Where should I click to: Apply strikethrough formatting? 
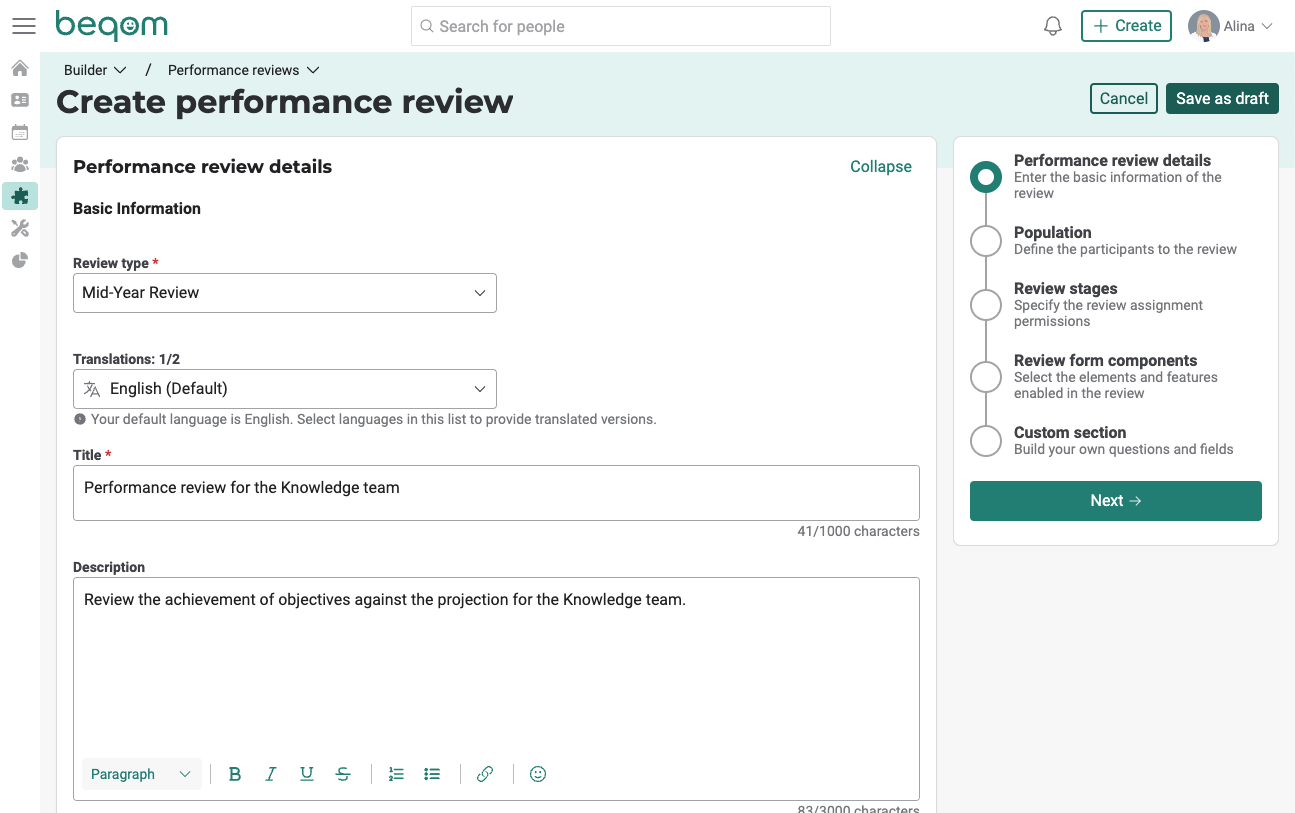click(343, 773)
